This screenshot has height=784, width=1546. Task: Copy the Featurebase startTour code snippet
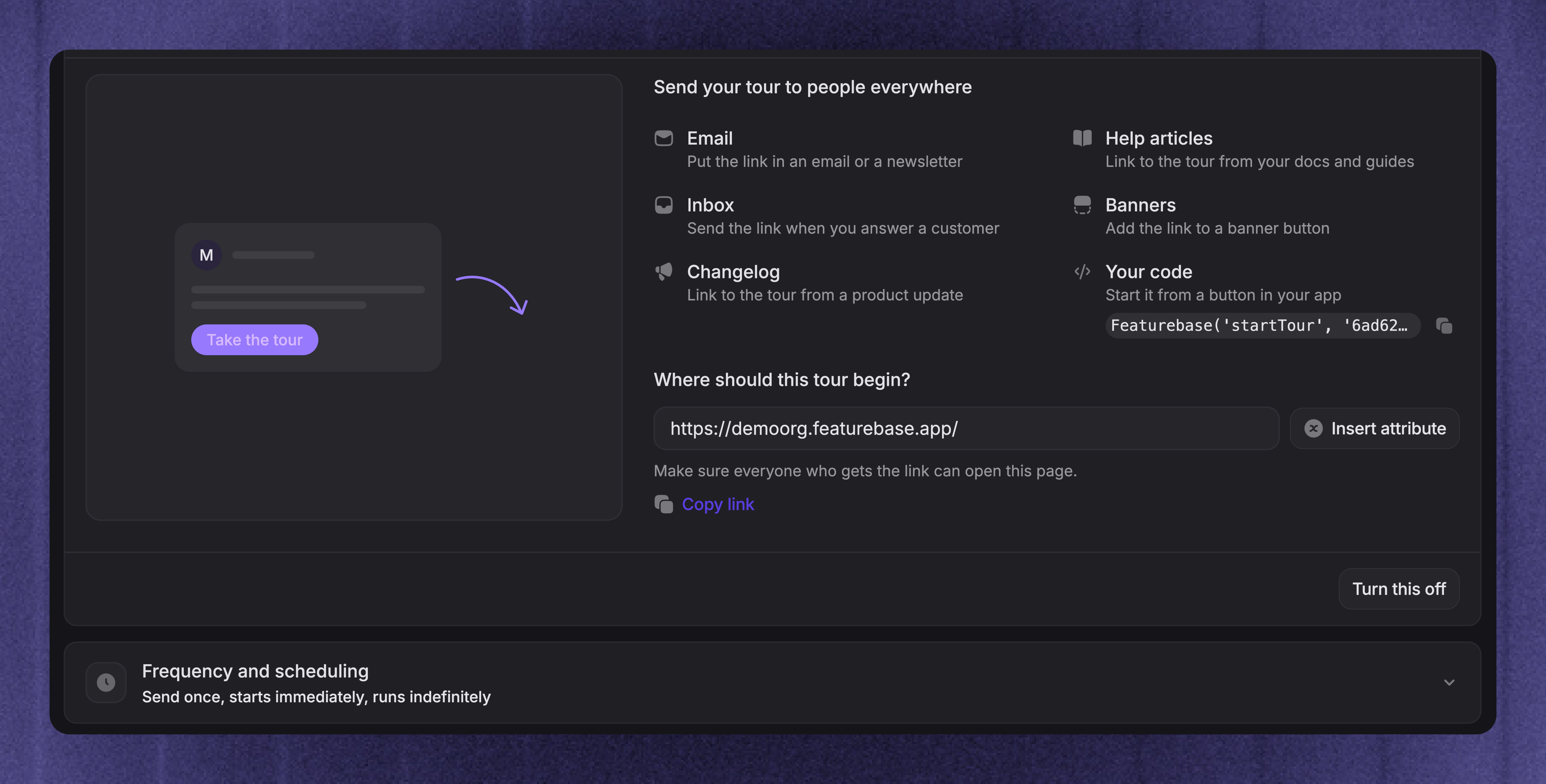click(x=1444, y=326)
